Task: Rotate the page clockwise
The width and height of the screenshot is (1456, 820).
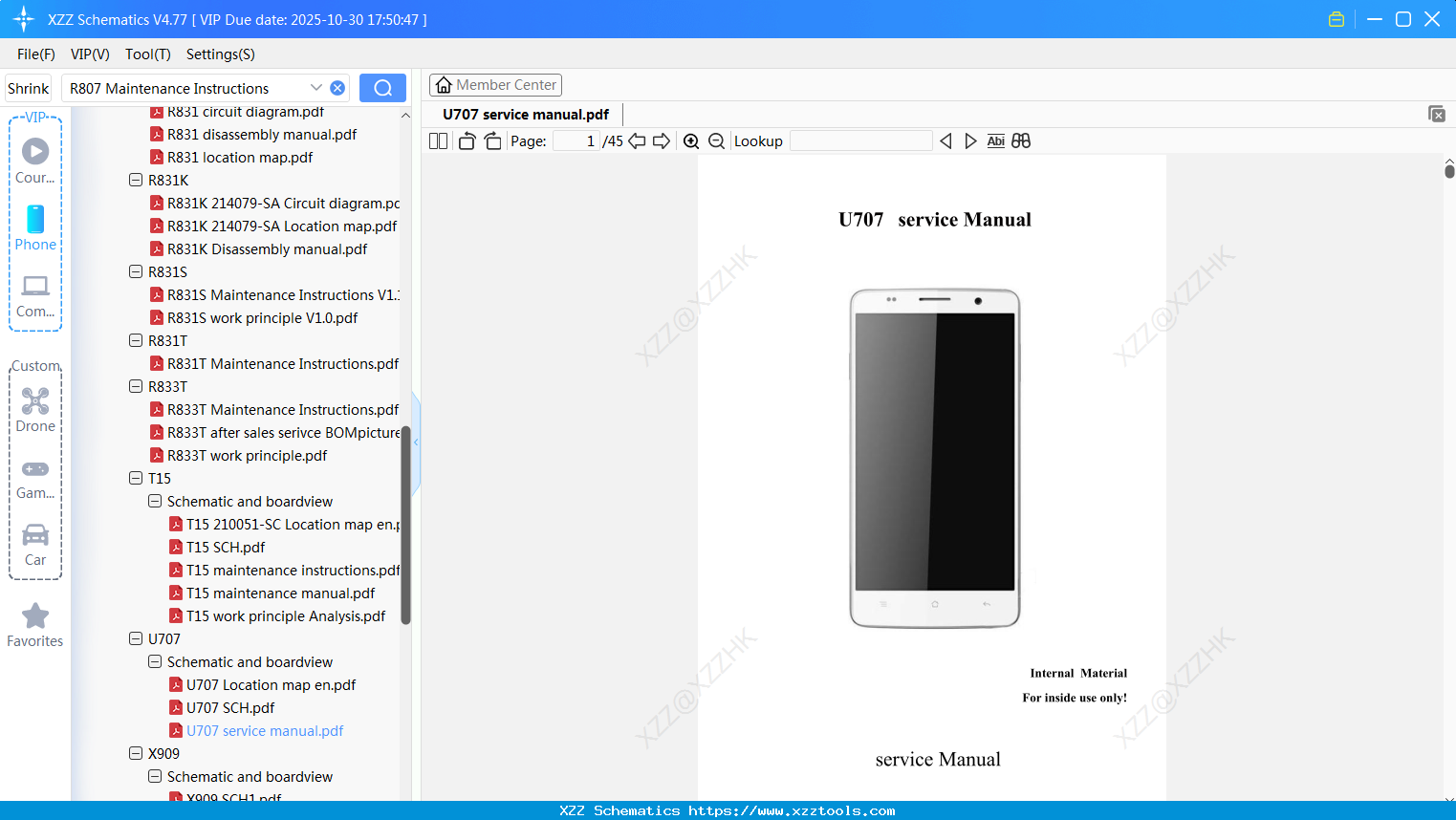Action: pyautogui.click(x=491, y=140)
